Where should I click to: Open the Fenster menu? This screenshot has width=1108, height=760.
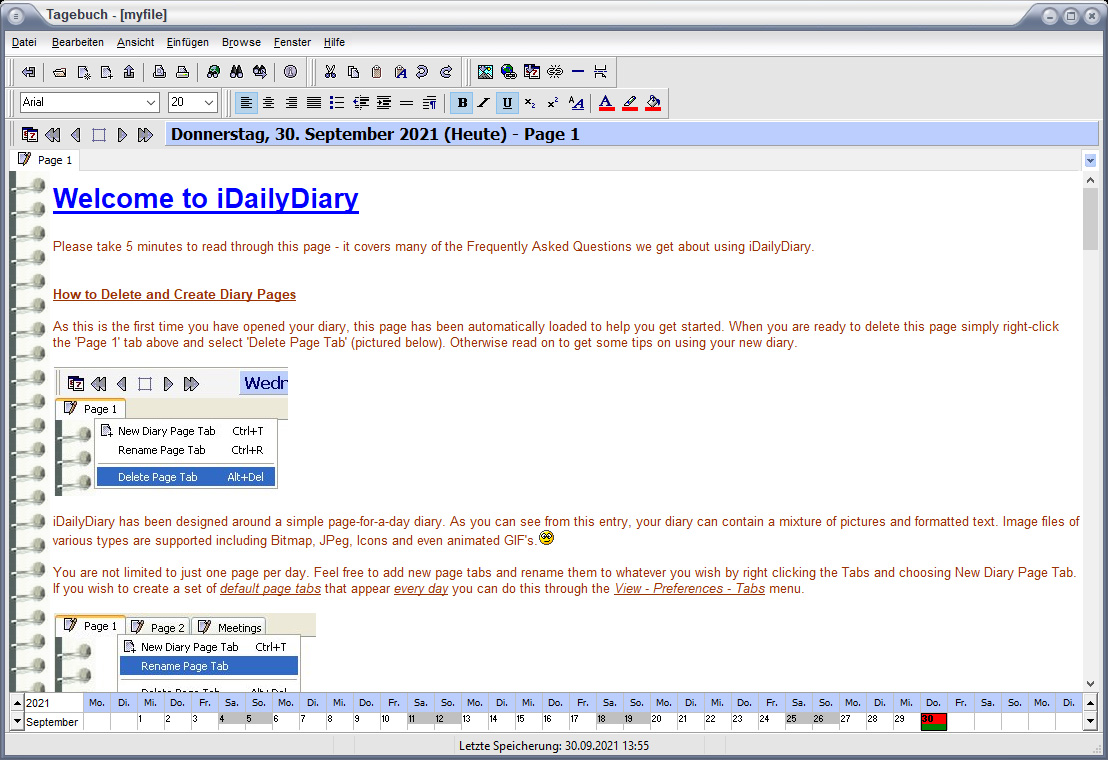tap(292, 42)
